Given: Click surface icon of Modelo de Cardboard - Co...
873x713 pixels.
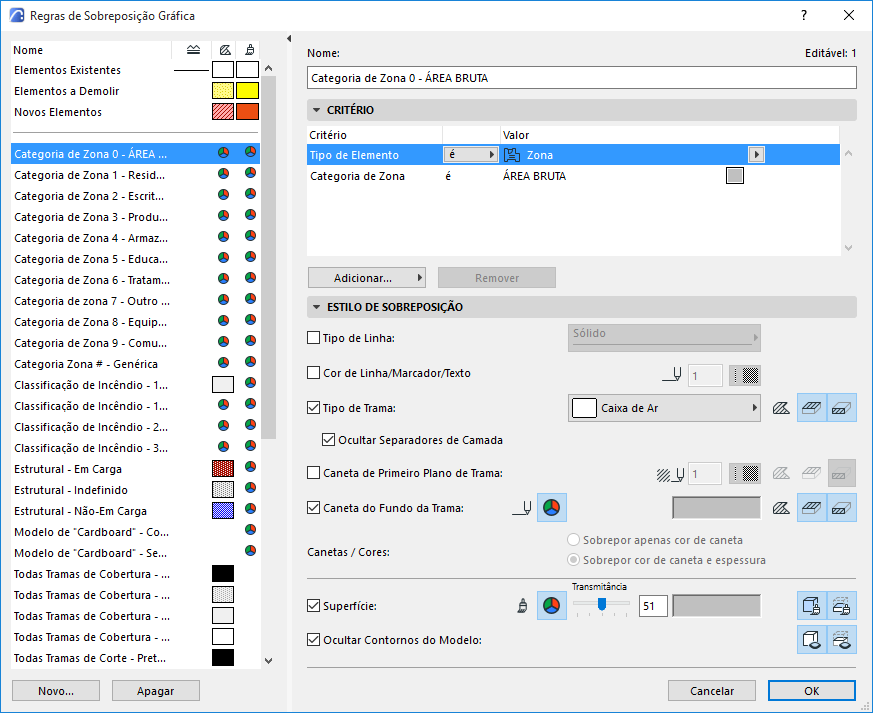Looking at the screenshot, I should (251, 530).
